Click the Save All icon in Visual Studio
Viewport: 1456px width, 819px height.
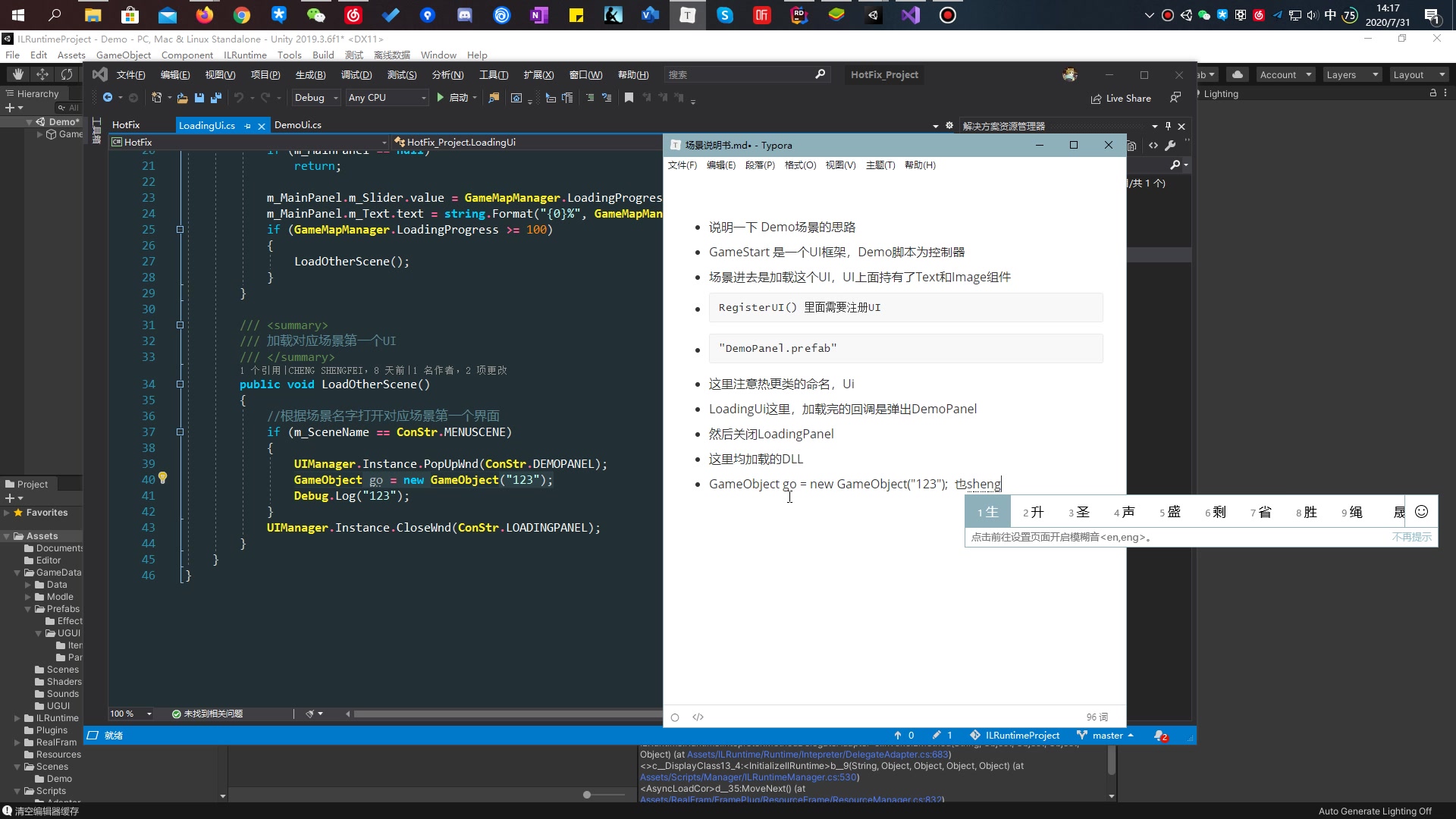(x=216, y=97)
